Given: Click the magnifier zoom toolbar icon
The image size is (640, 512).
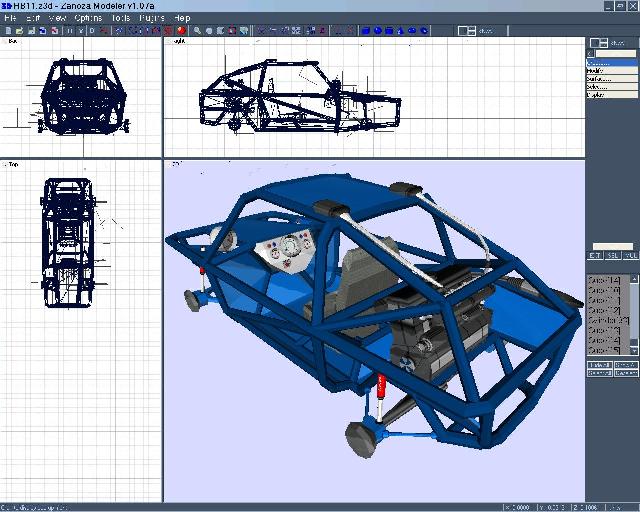Looking at the screenshot, I should click(198, 30).
